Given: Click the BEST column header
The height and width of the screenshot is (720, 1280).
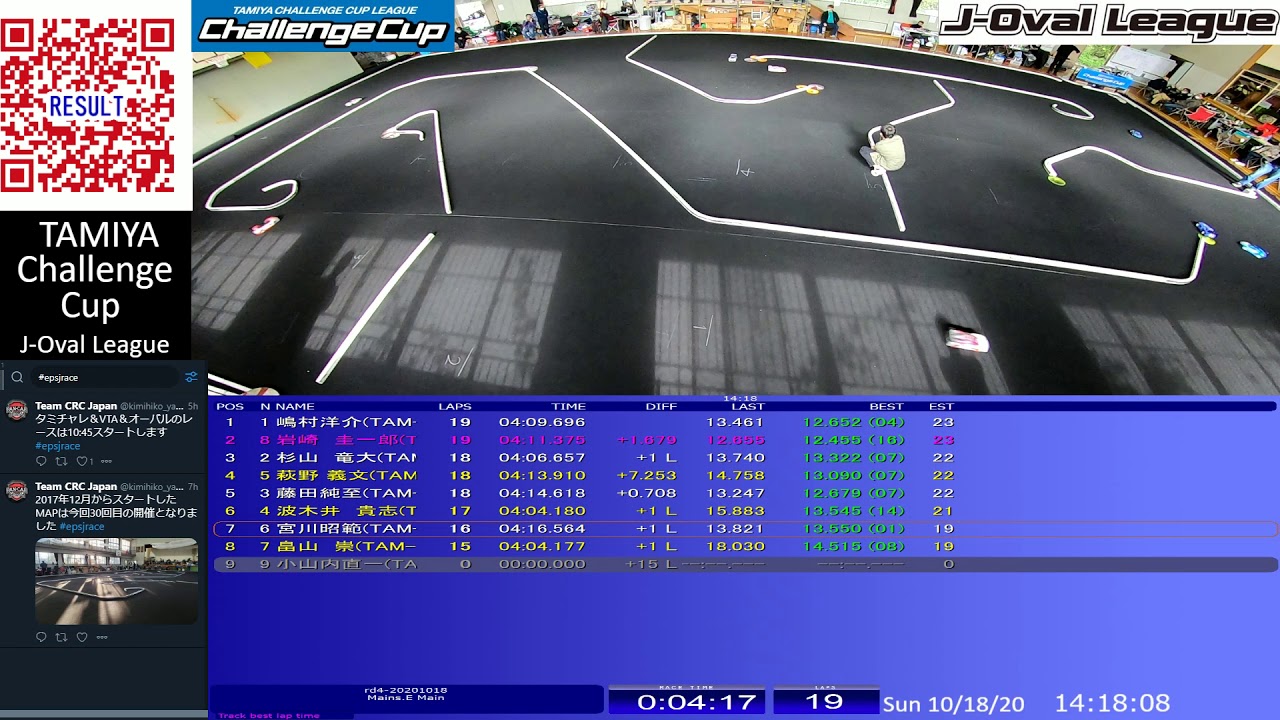Looking at the screenshot, I should coord(886,407).
